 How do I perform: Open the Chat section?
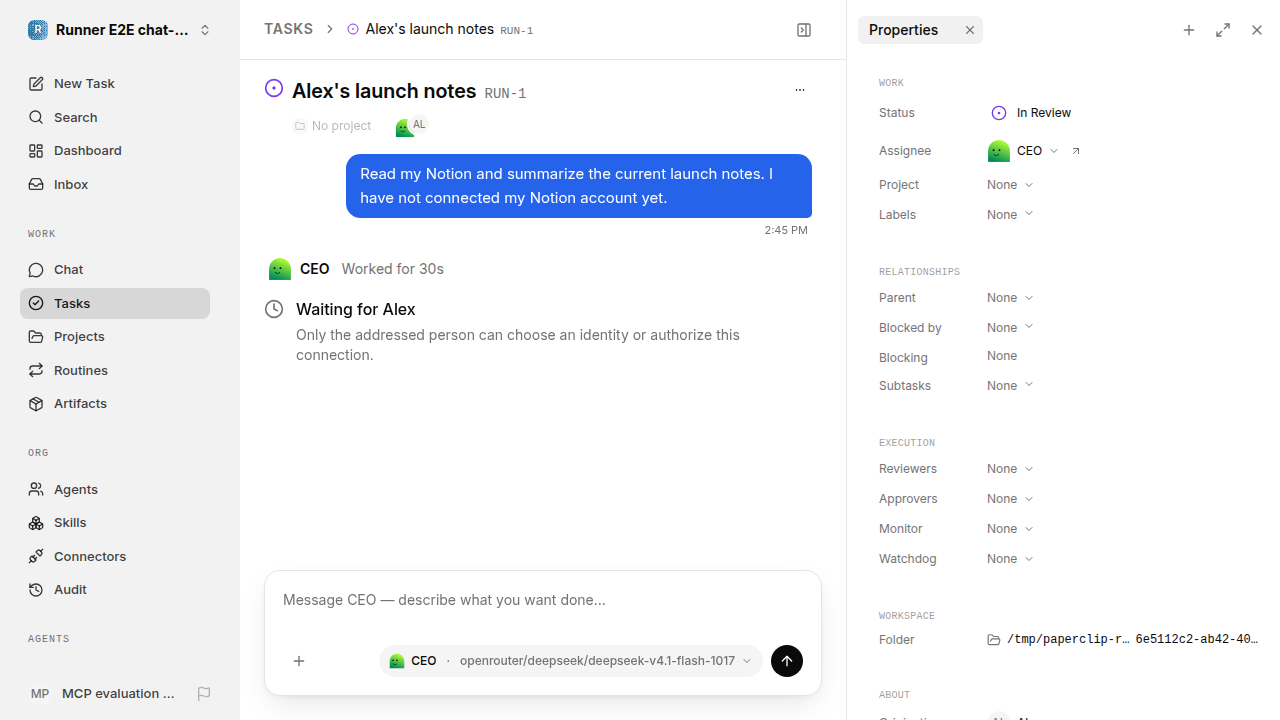tap(115, 270)
